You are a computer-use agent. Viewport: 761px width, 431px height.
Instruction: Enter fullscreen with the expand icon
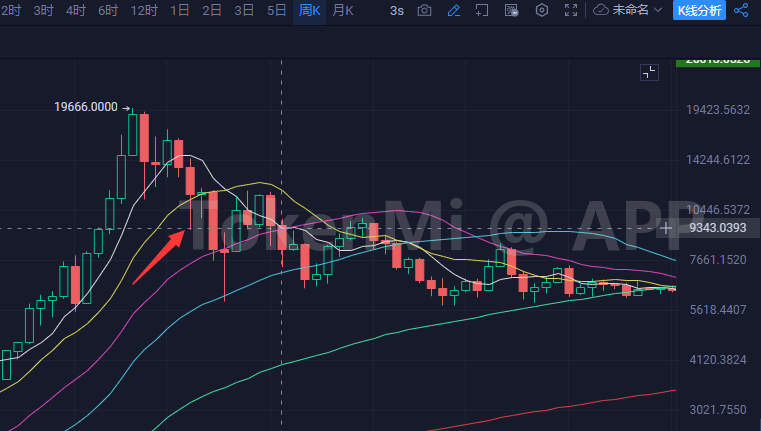(x=572, y=10)
